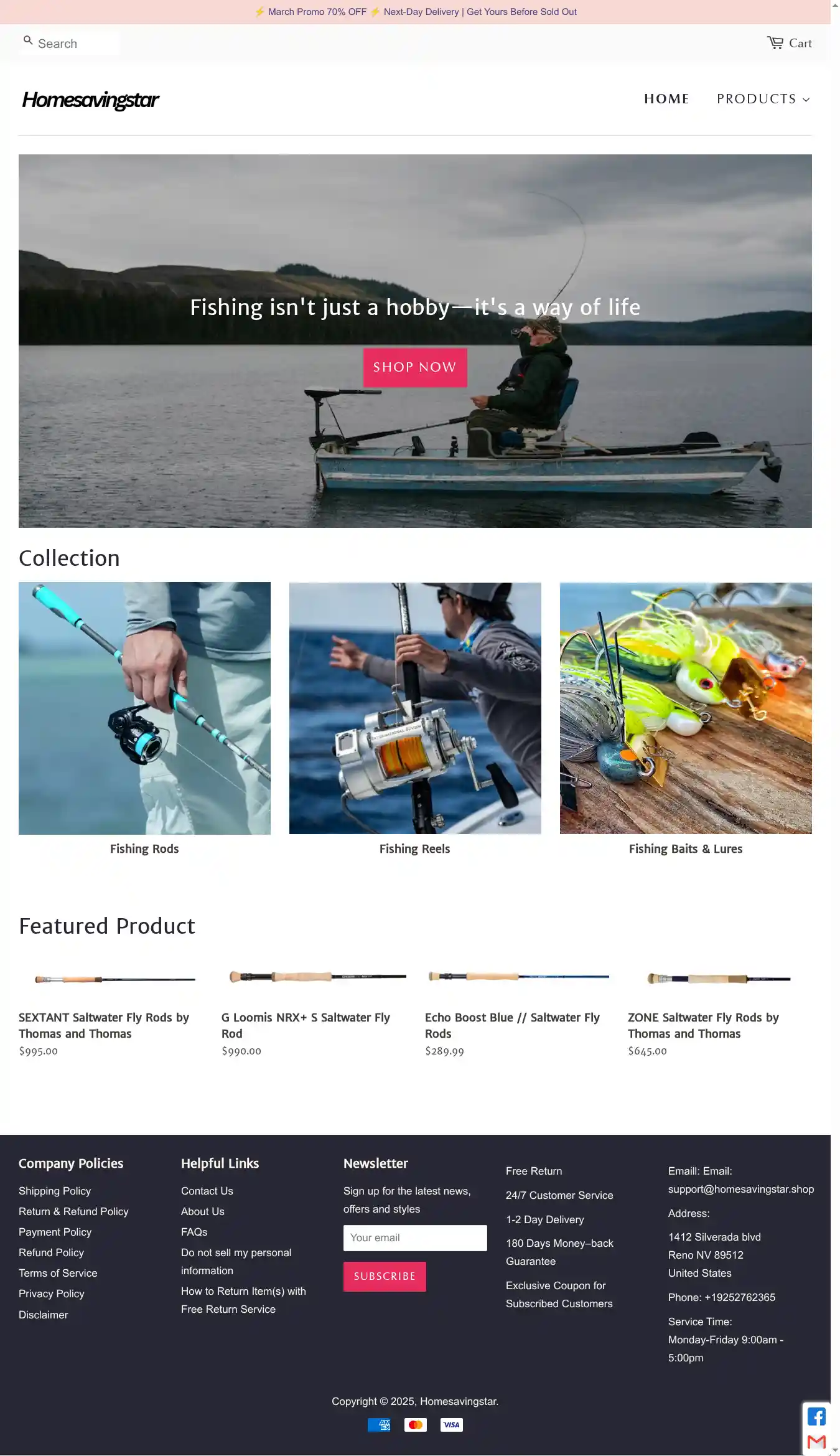Open the Shipping Policy link
The image size is (840, 1456).
pyautogui.click(x=55, y=1191)
